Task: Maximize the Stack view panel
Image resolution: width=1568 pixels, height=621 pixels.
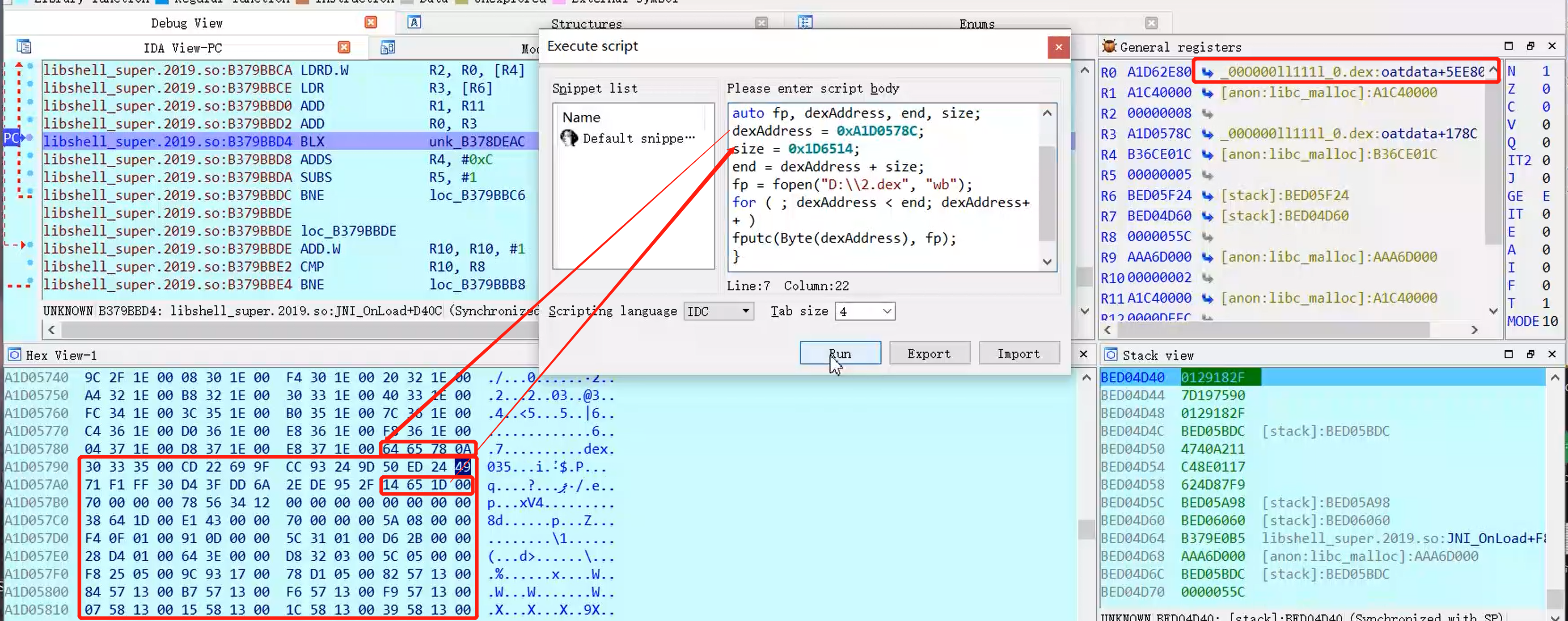Action: tap(1509, 354)
